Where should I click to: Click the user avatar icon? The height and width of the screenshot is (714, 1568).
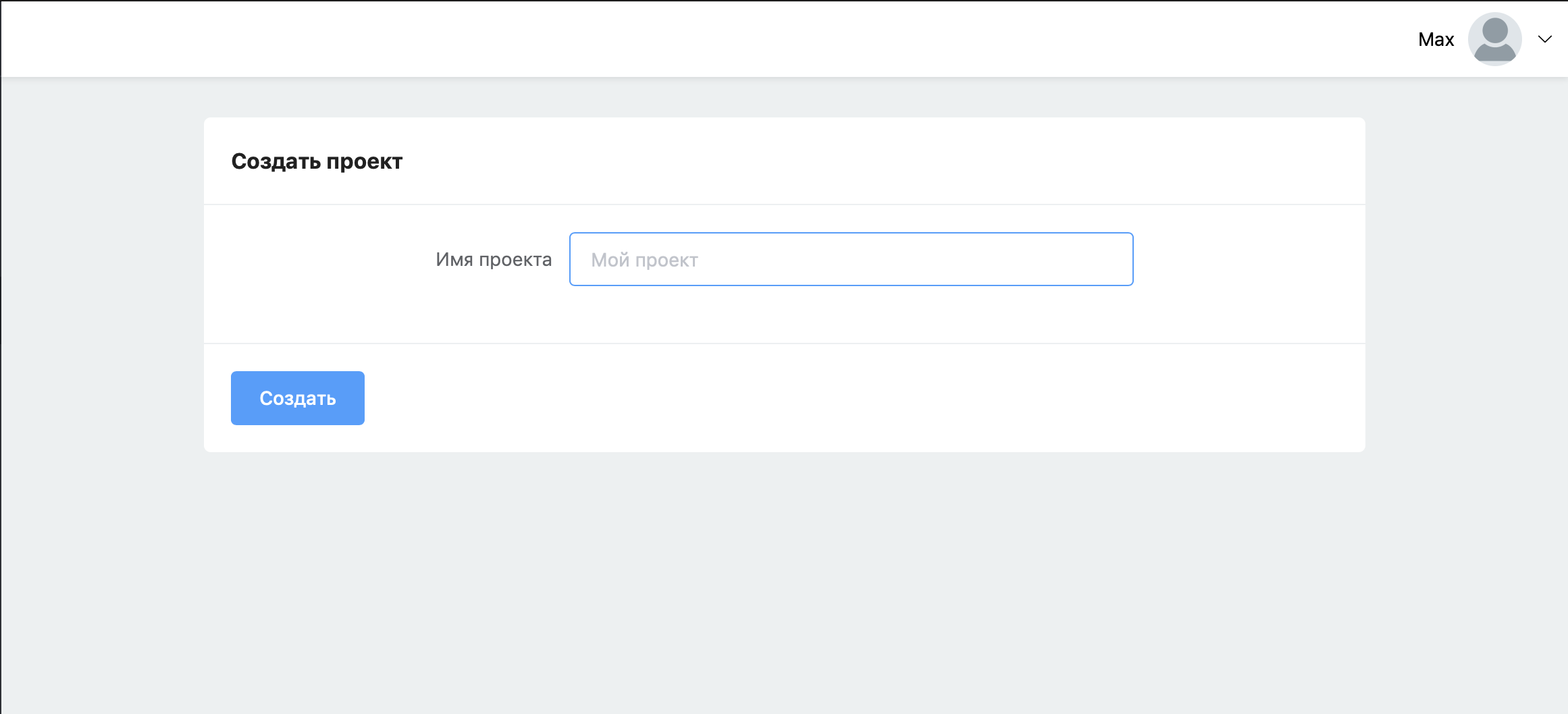1494,39
